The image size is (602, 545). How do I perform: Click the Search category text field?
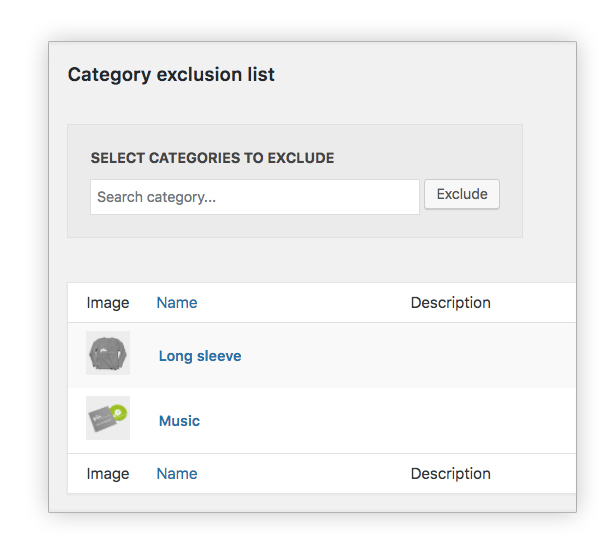(255, 197)
